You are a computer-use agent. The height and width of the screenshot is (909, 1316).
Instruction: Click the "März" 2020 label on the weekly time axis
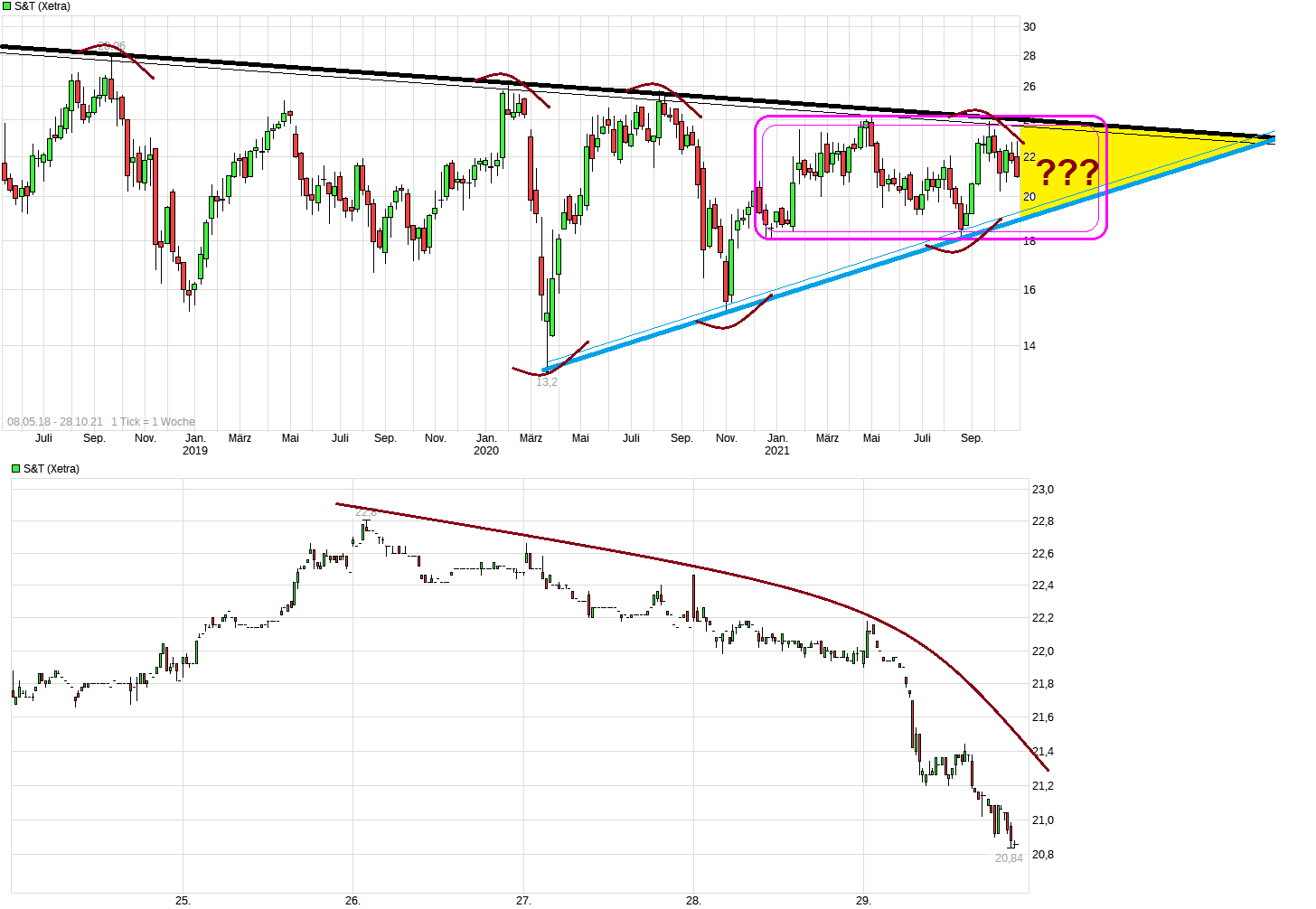530,436
